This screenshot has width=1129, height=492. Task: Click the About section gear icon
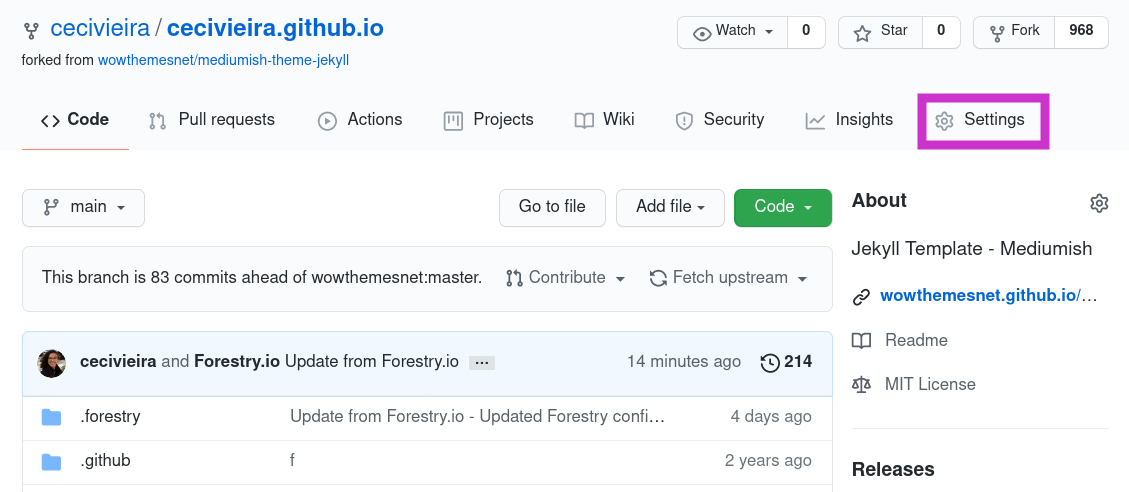[x=1099, y=203]
